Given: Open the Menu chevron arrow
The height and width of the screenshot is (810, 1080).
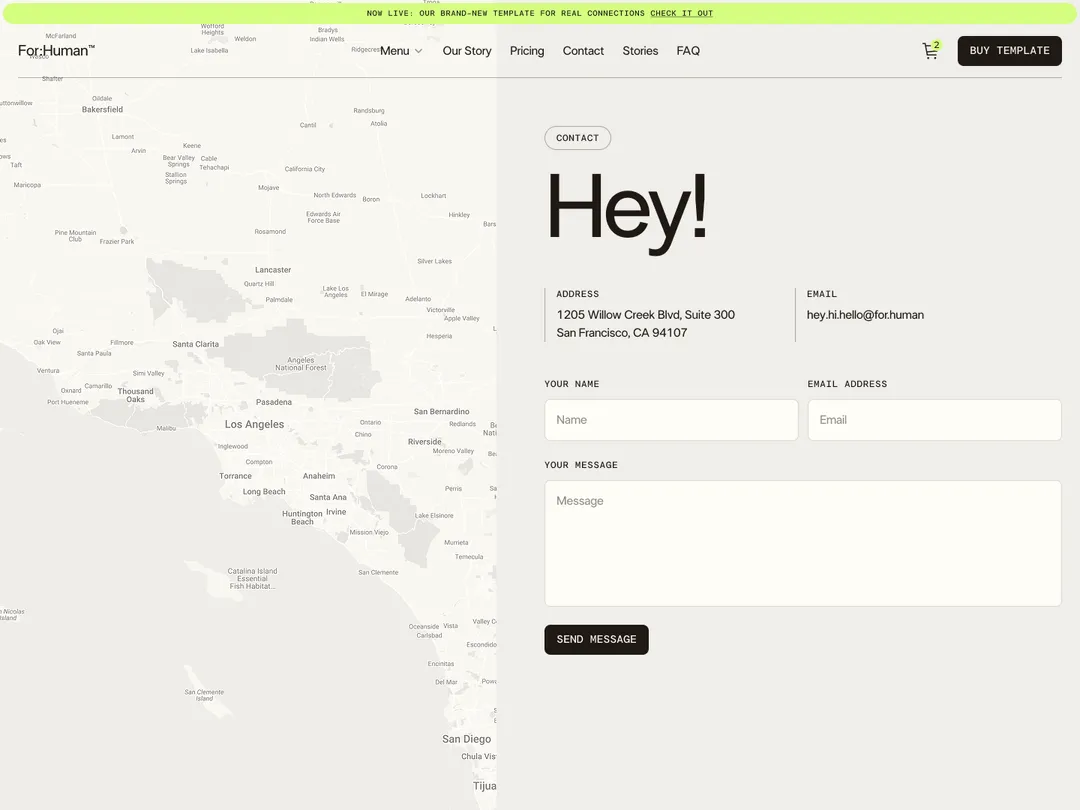Looking at the screenshot, I should click(417, 51).
